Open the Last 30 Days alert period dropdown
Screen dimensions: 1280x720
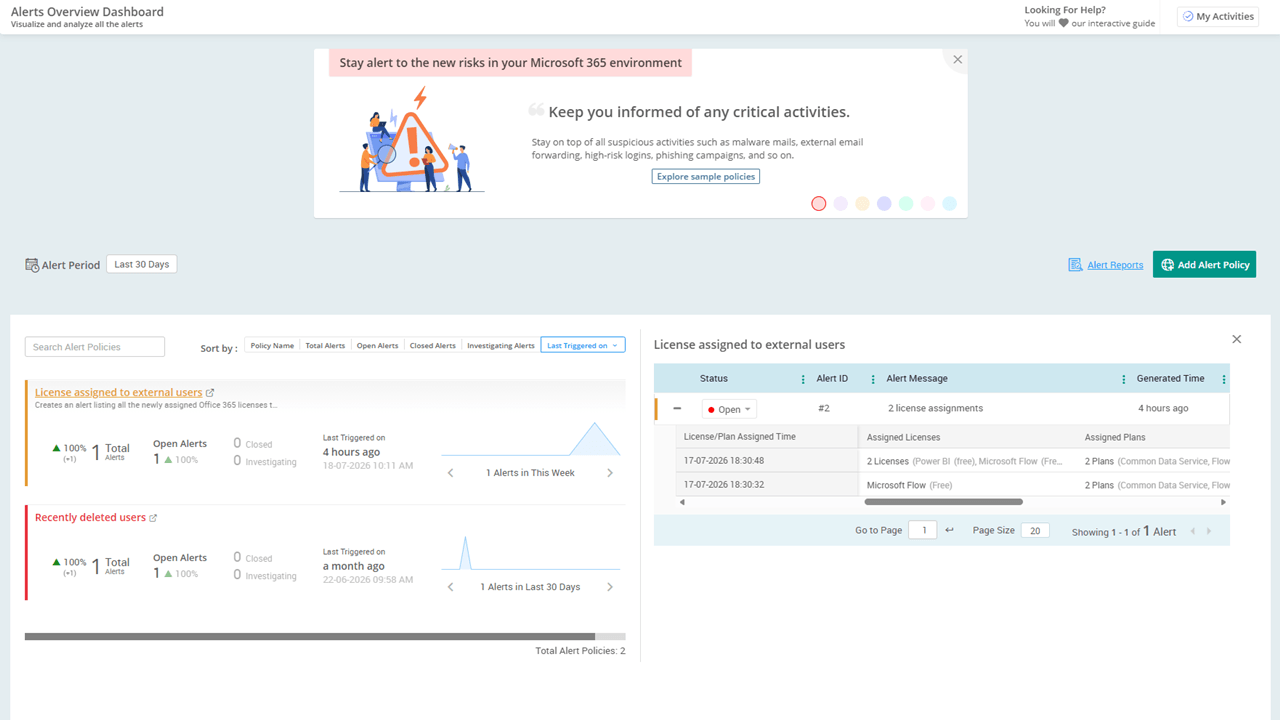[x=142, y=265]
